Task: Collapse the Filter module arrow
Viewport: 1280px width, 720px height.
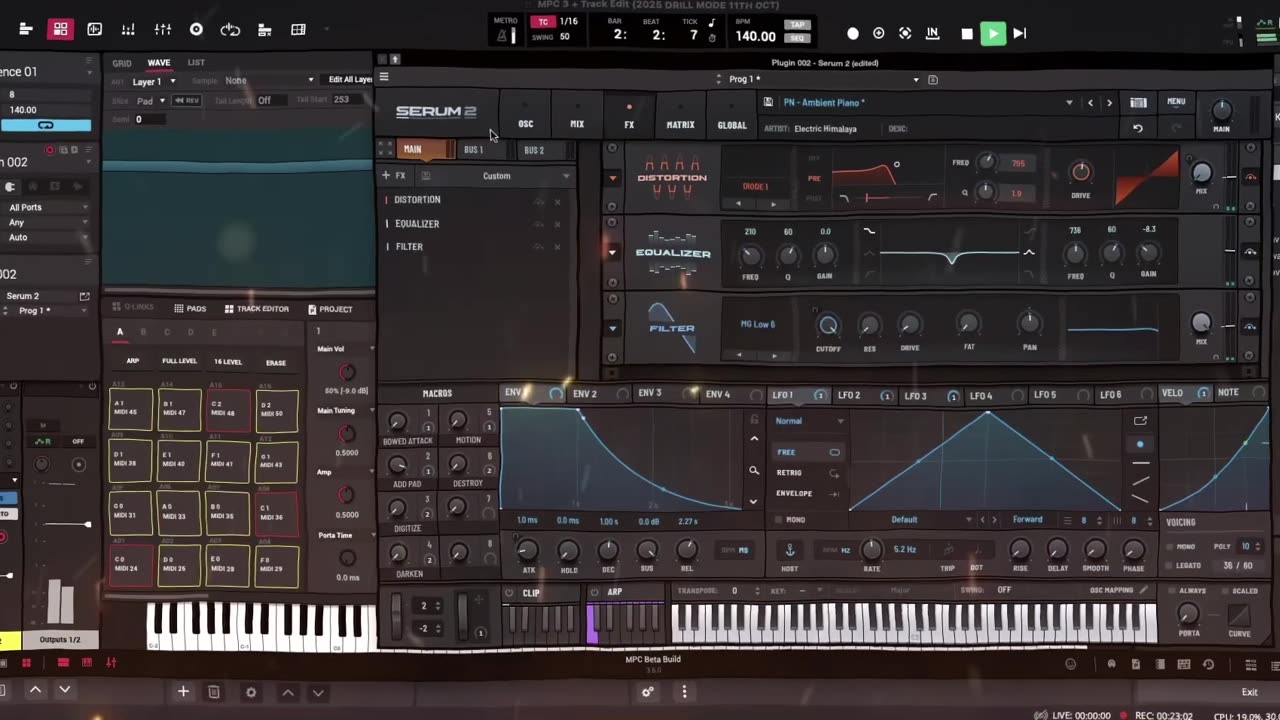Action: pos(613,328)
